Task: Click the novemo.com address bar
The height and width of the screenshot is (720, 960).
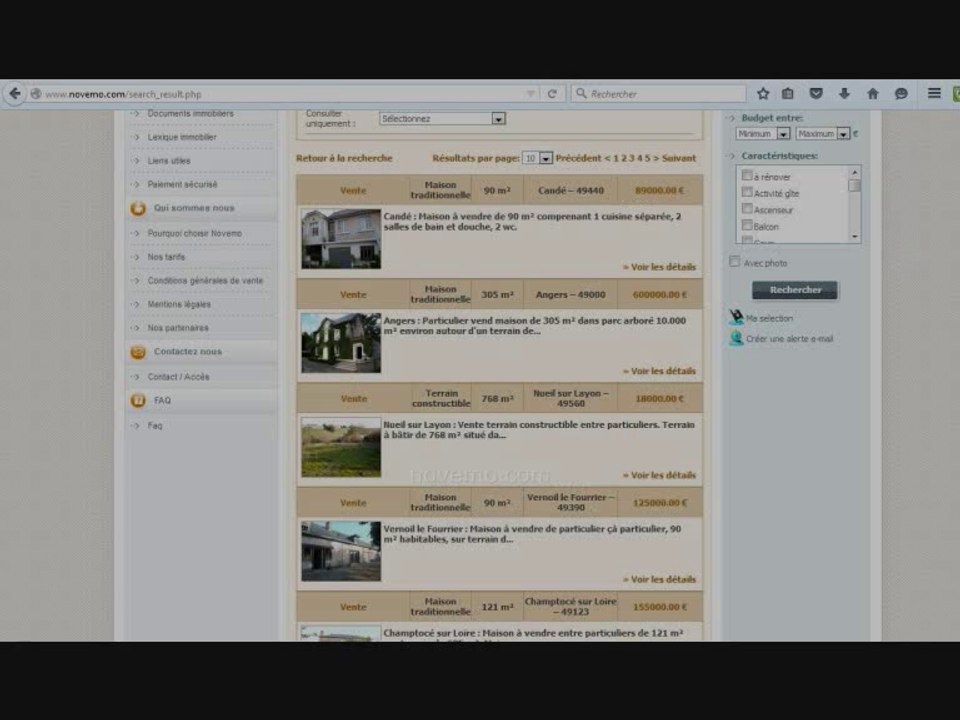Action: click(282, 94)
